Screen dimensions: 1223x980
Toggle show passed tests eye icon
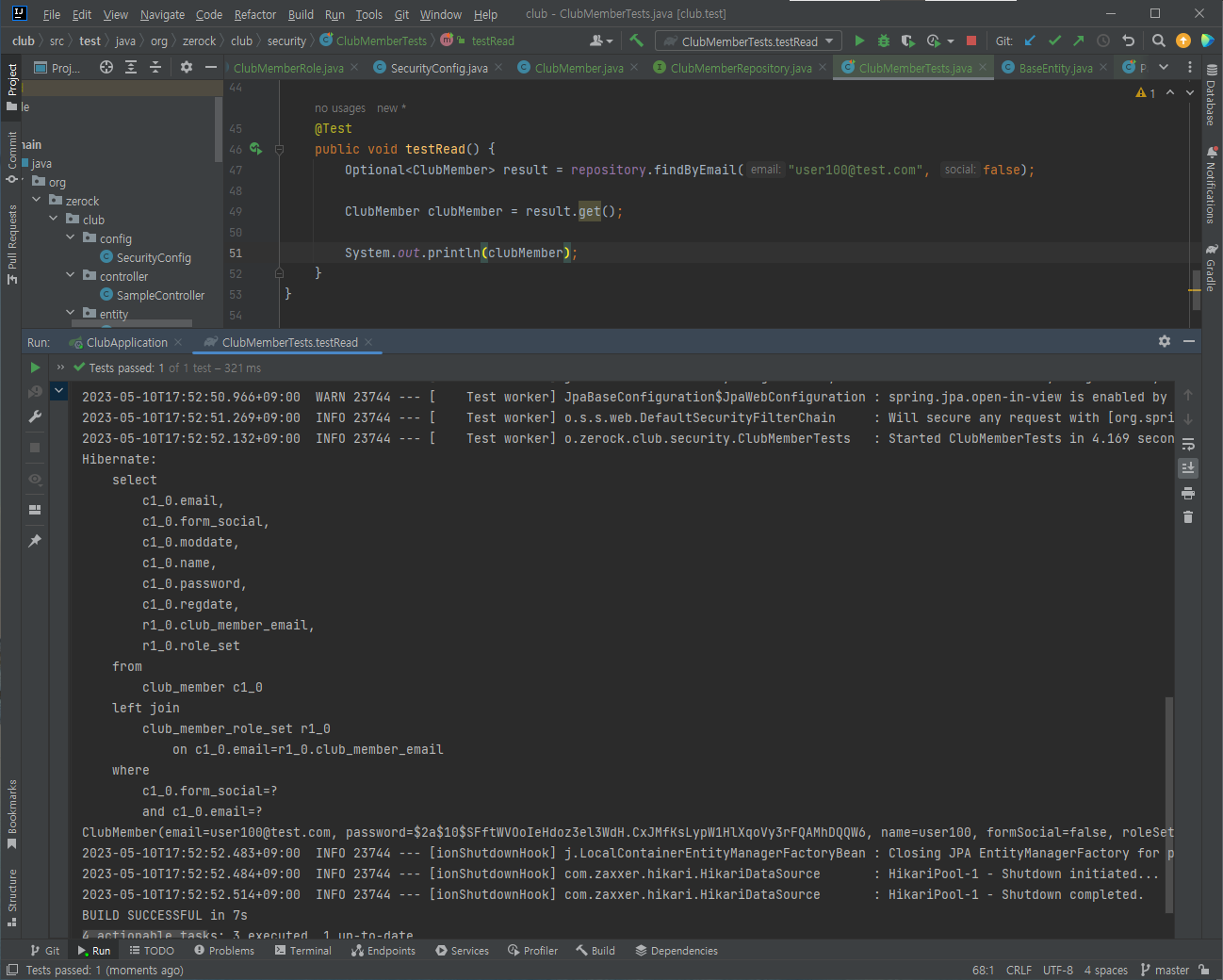(35, 479)
